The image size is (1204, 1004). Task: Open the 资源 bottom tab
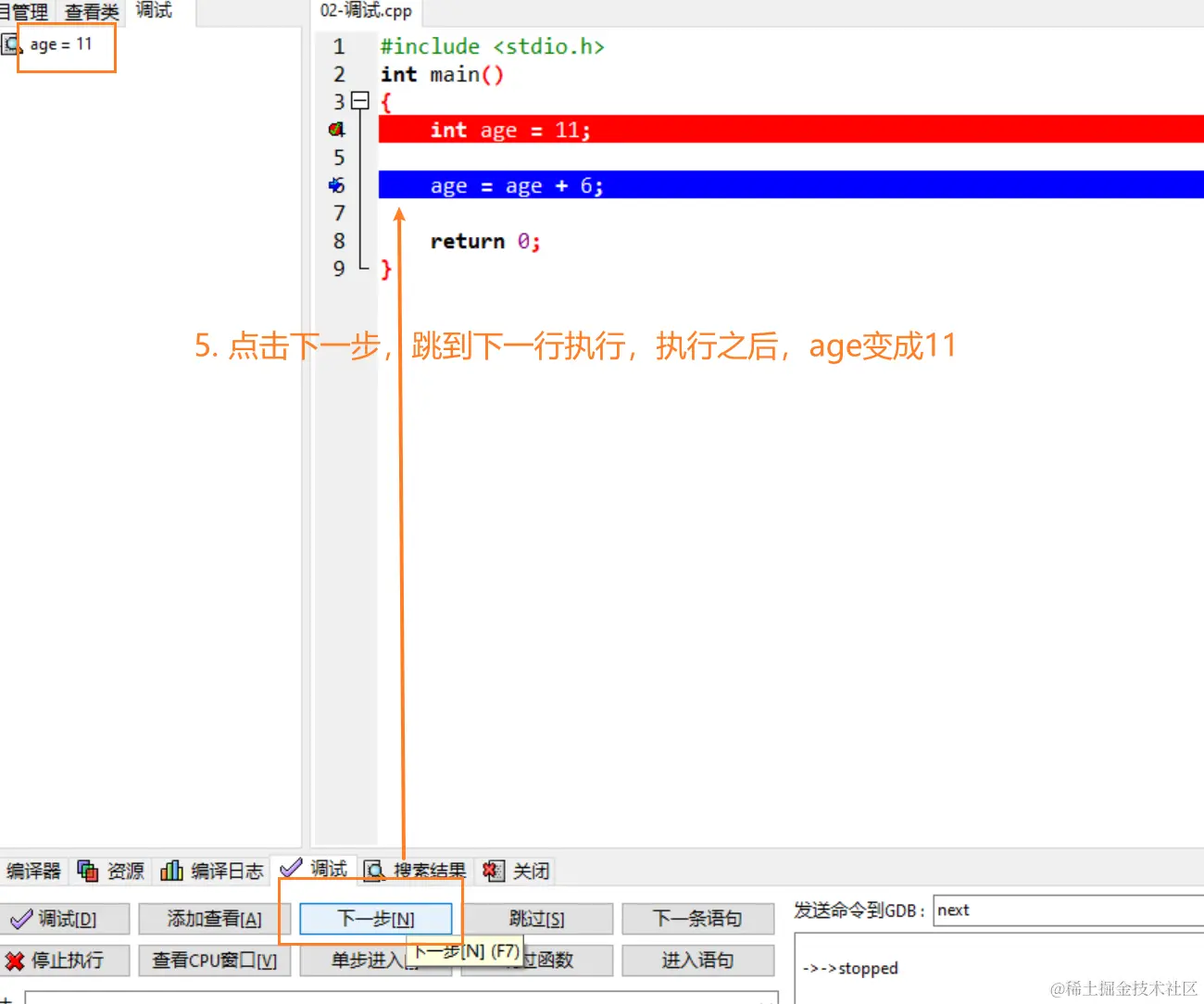111,871
